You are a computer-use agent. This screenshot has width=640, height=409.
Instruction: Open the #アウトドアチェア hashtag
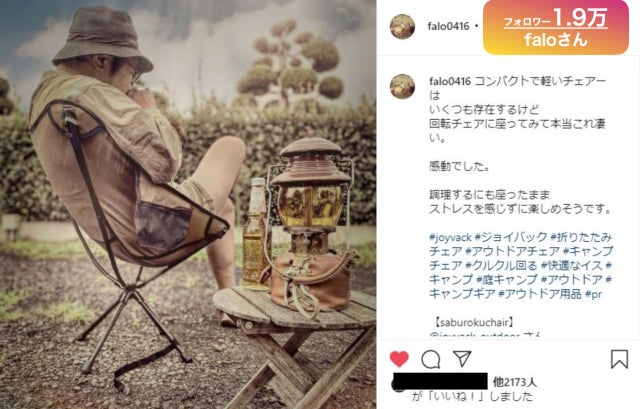click(513, 251)
